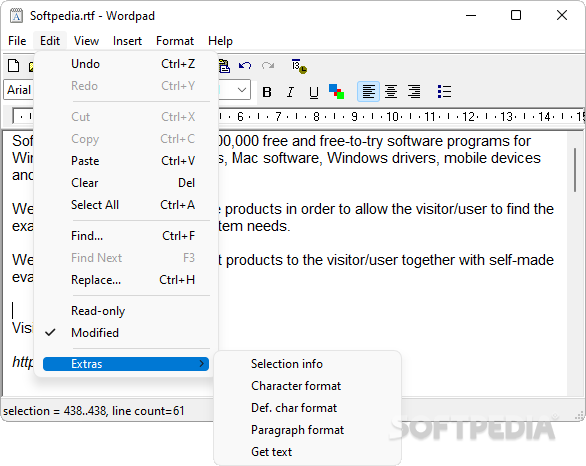The width and height of the screenshot is (586, 466).
Task: Toggle the Read-only option
Action: tap(126, 311)
